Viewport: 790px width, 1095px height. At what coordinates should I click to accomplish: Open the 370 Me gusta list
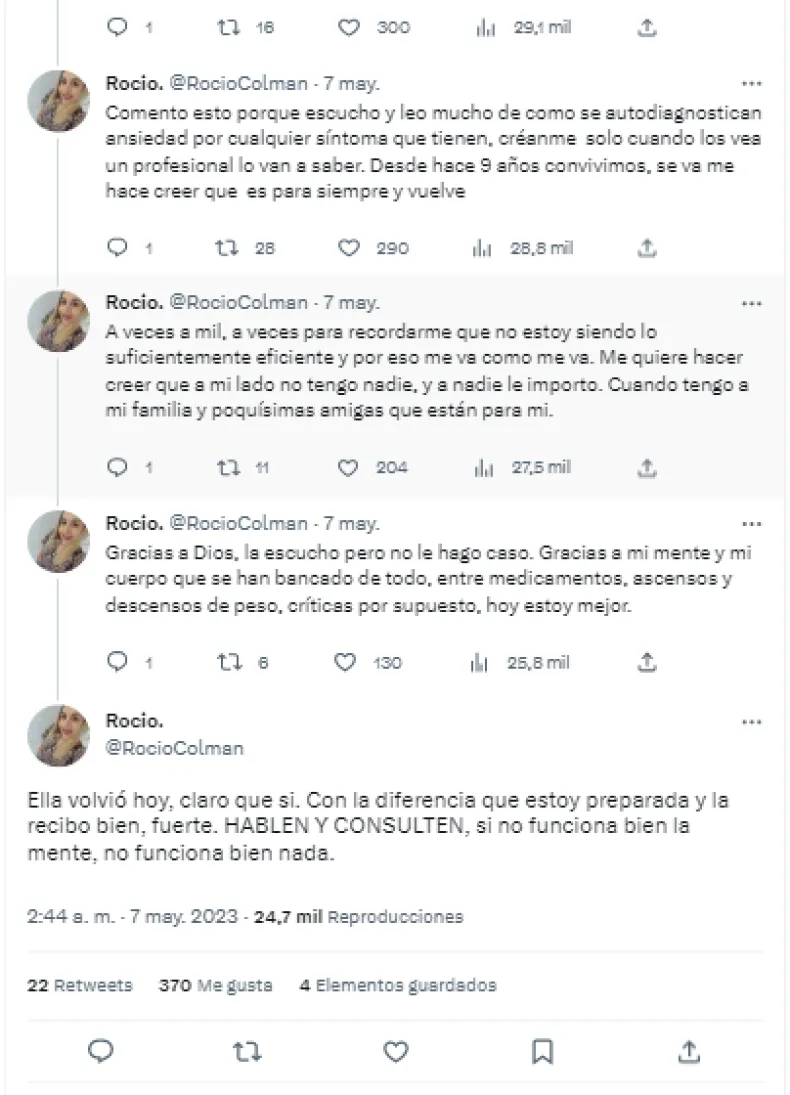coord(215,985)
